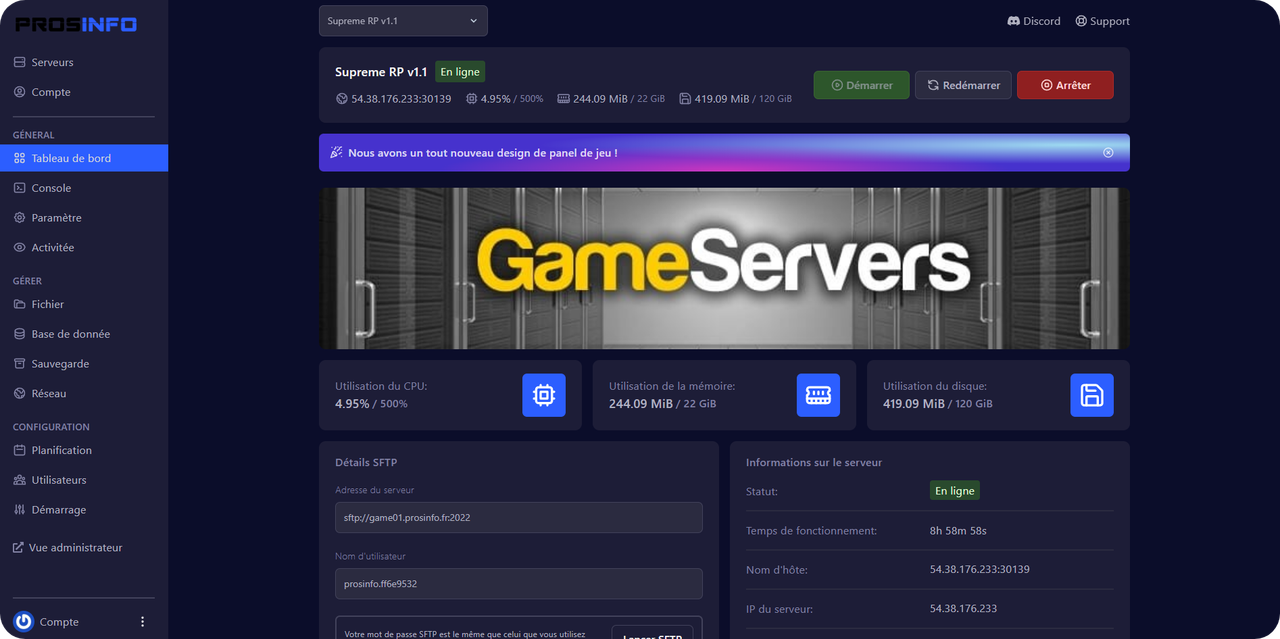Click the Discord logo icon
The image size is (1280, 639).
(x=1013, y=21)
